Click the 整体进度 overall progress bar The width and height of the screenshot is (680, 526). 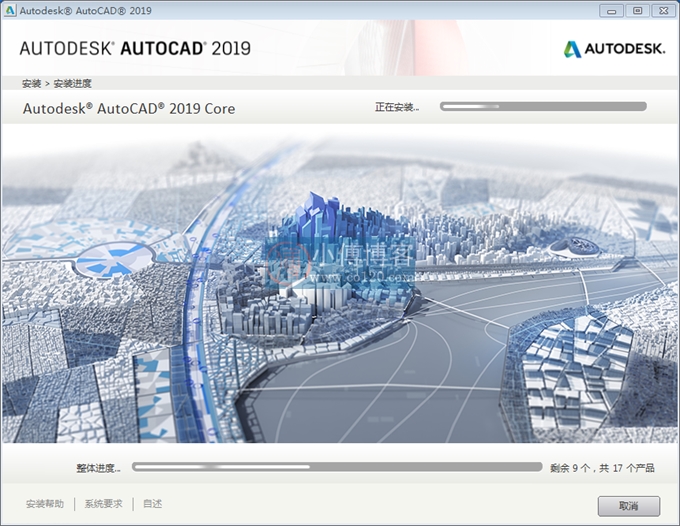tap(337, 467)
